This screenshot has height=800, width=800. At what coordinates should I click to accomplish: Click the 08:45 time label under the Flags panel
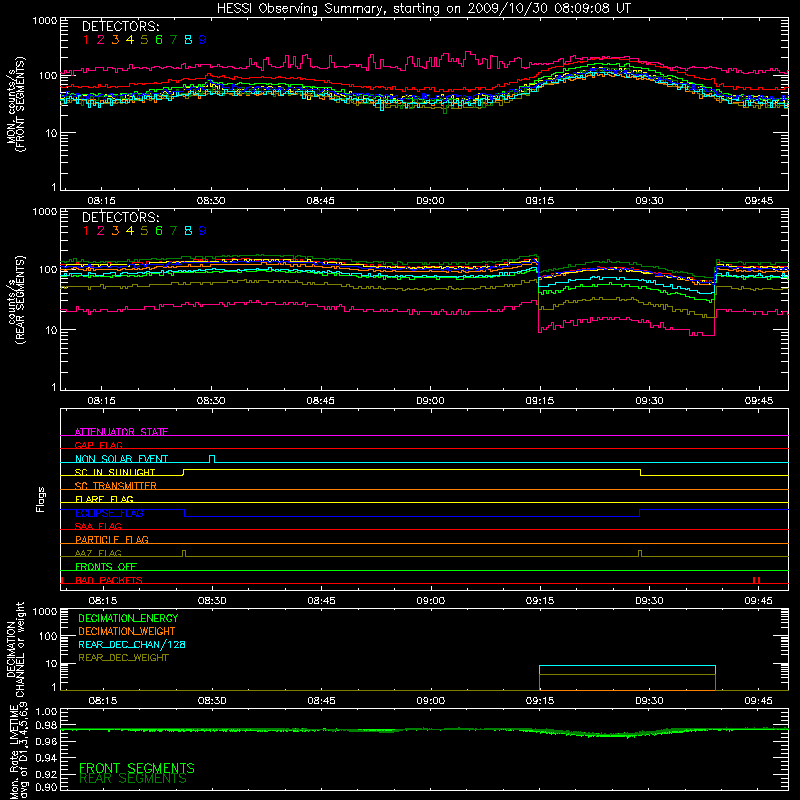click(x=321, y=601)
